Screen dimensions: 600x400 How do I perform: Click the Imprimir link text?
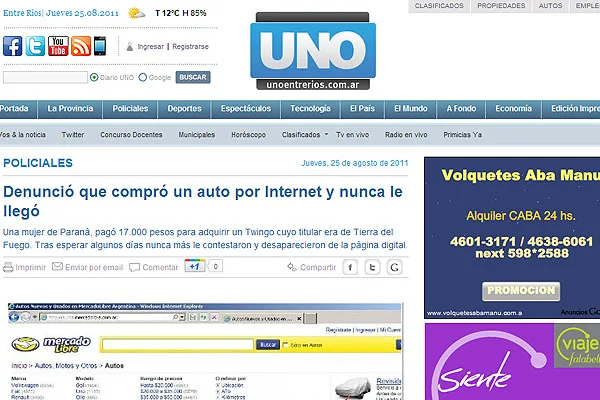coord(31,267)
